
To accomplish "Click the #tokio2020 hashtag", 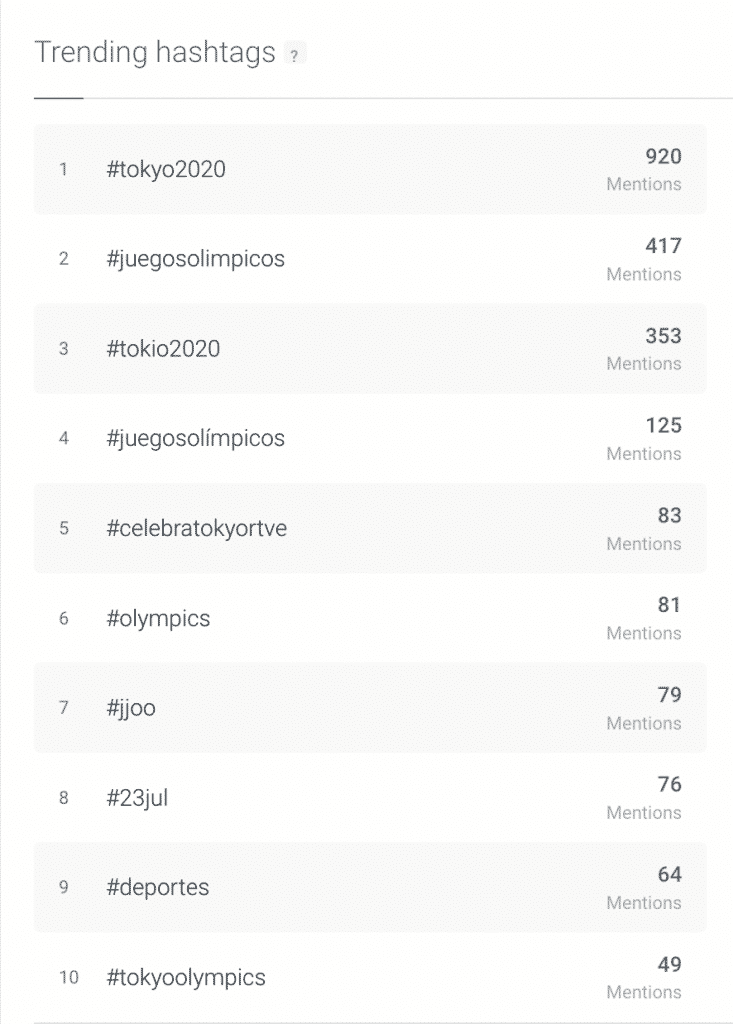I will point(163,349).
